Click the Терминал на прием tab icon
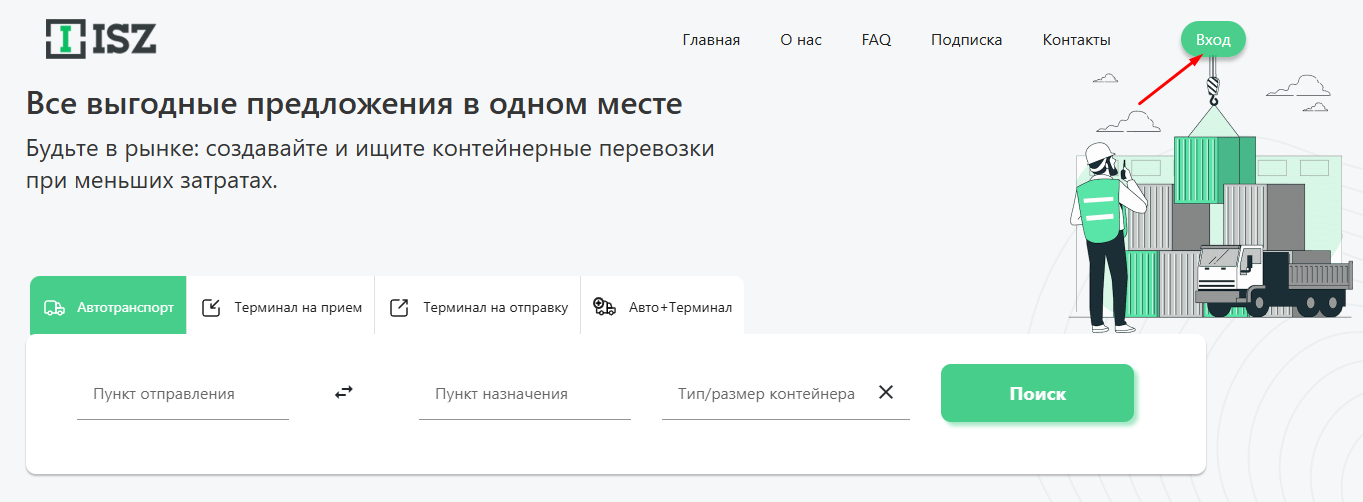 coord(211,307)
